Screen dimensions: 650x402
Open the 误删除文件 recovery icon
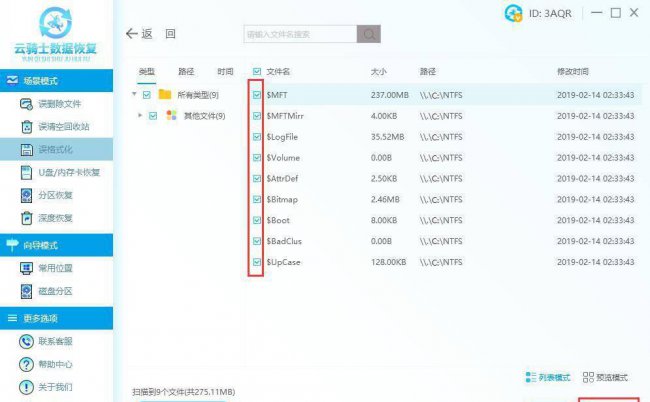pos(27,104)
